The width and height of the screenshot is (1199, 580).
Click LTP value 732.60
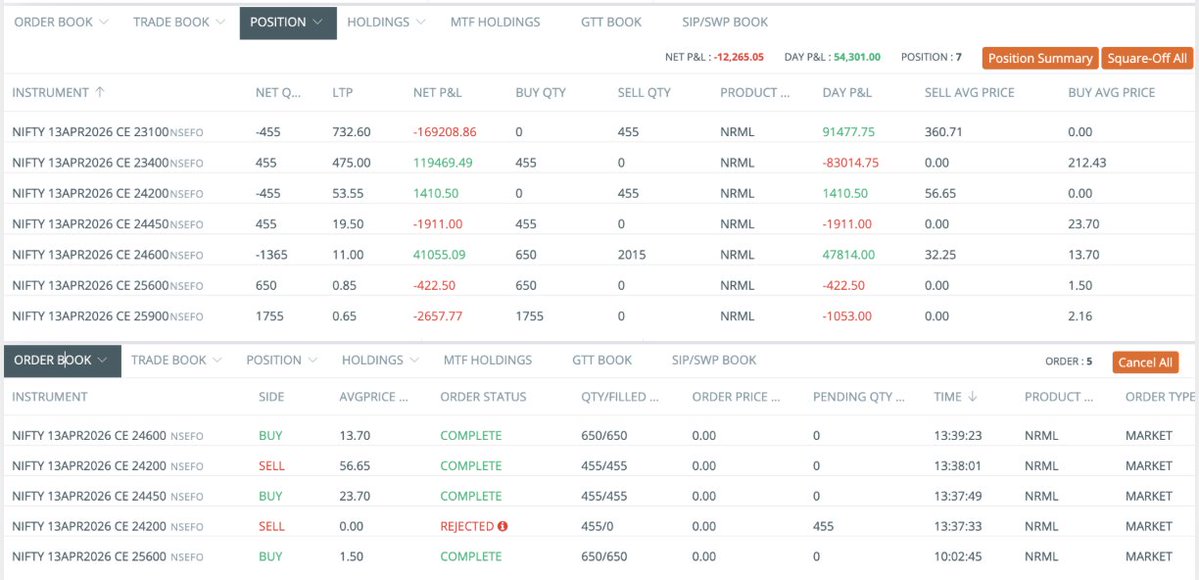click(351, 132)
